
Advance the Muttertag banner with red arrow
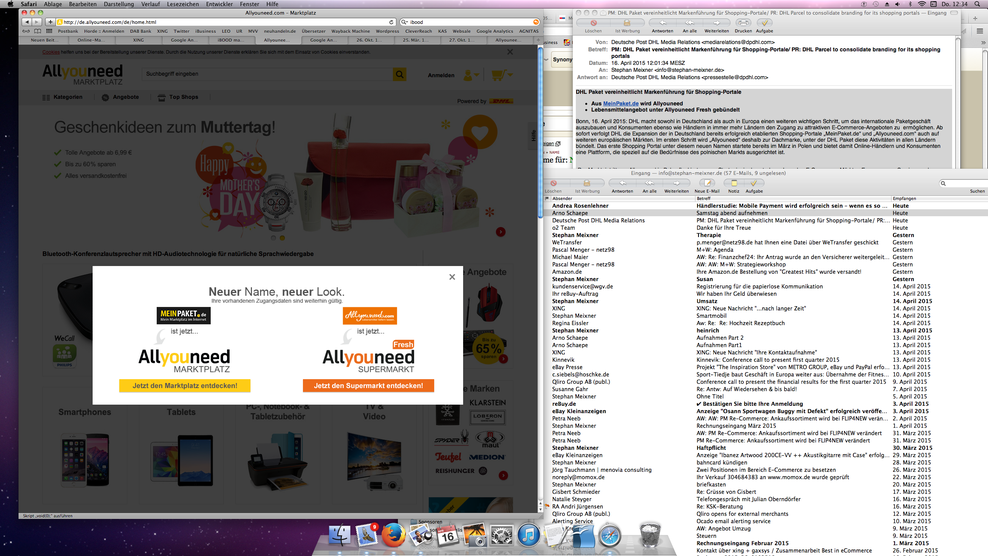click(x=500, y=232)
